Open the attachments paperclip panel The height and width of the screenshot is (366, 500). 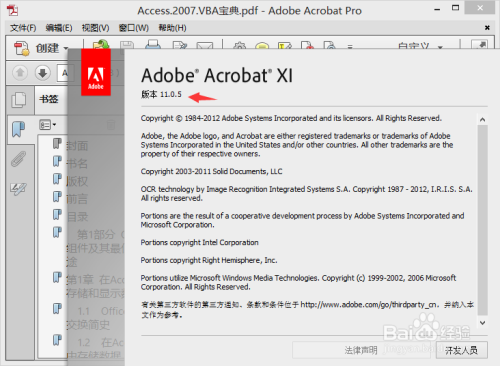(x=19, y=159)
